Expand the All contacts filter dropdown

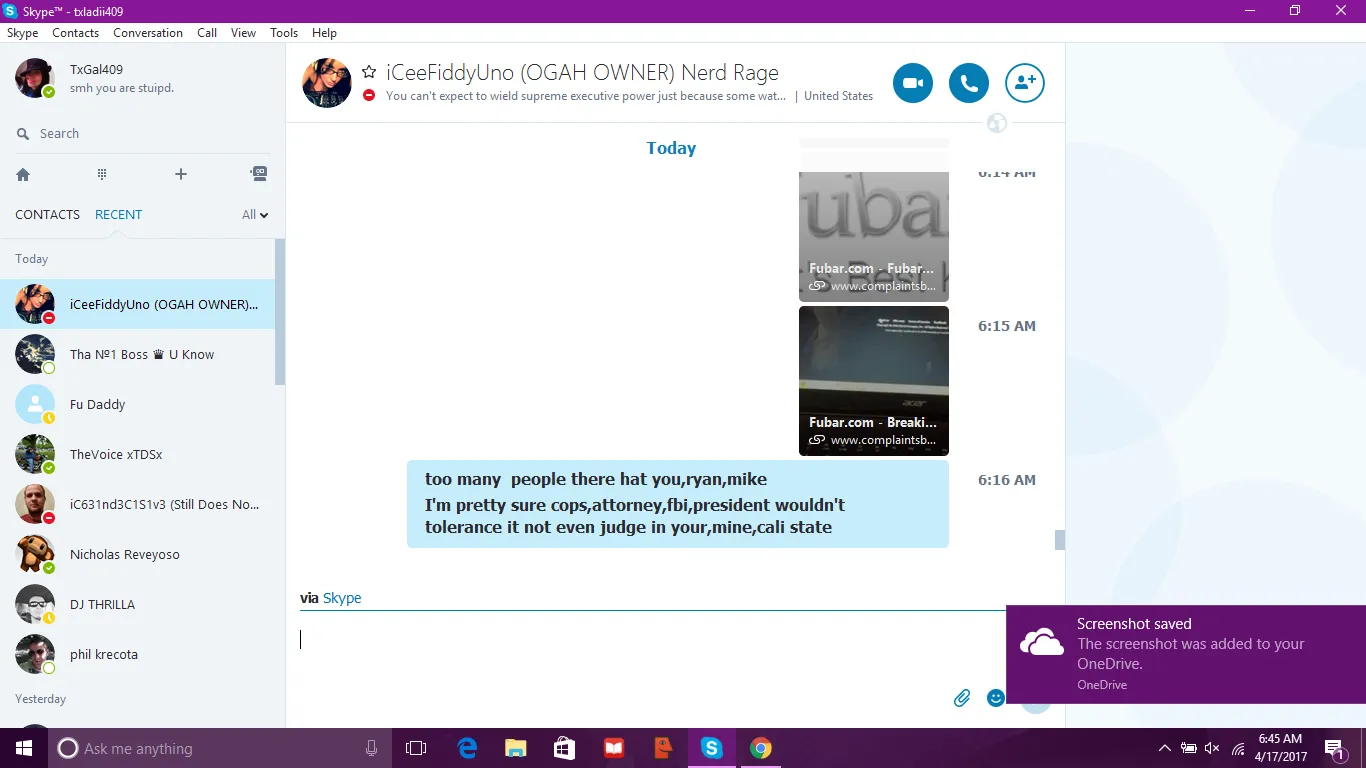[255, 215]
